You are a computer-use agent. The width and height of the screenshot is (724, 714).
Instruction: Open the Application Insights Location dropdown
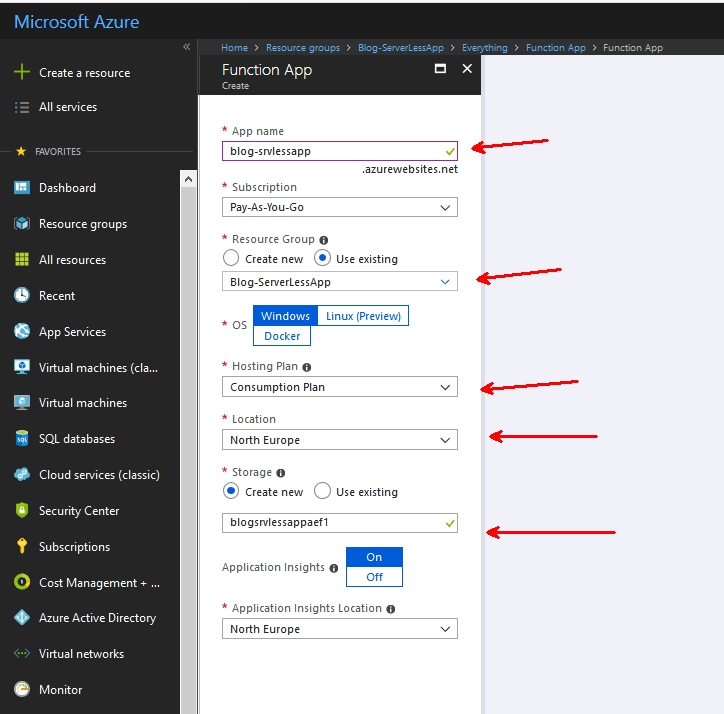340,629
